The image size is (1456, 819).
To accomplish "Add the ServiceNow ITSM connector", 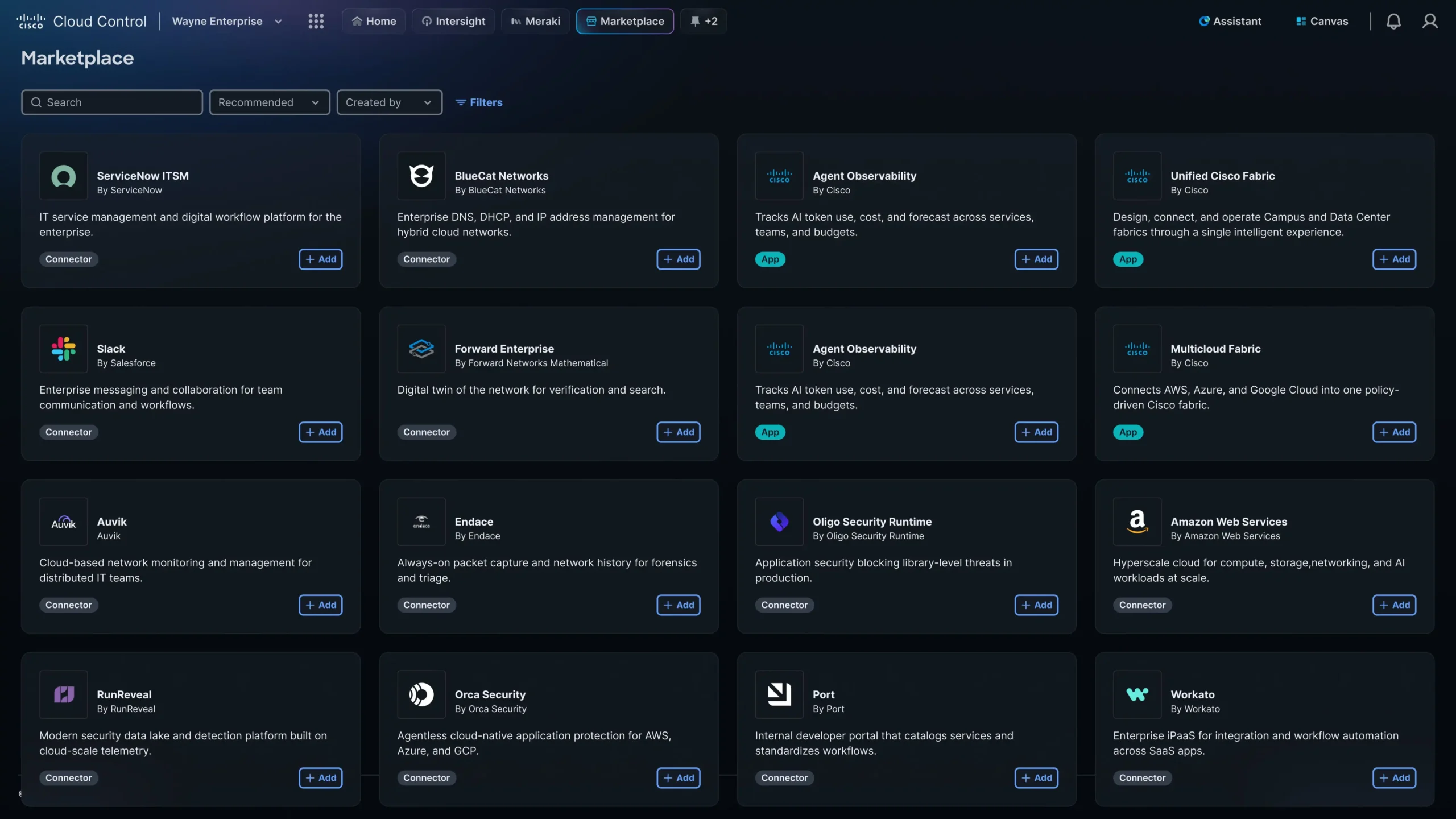I will 321,259.
